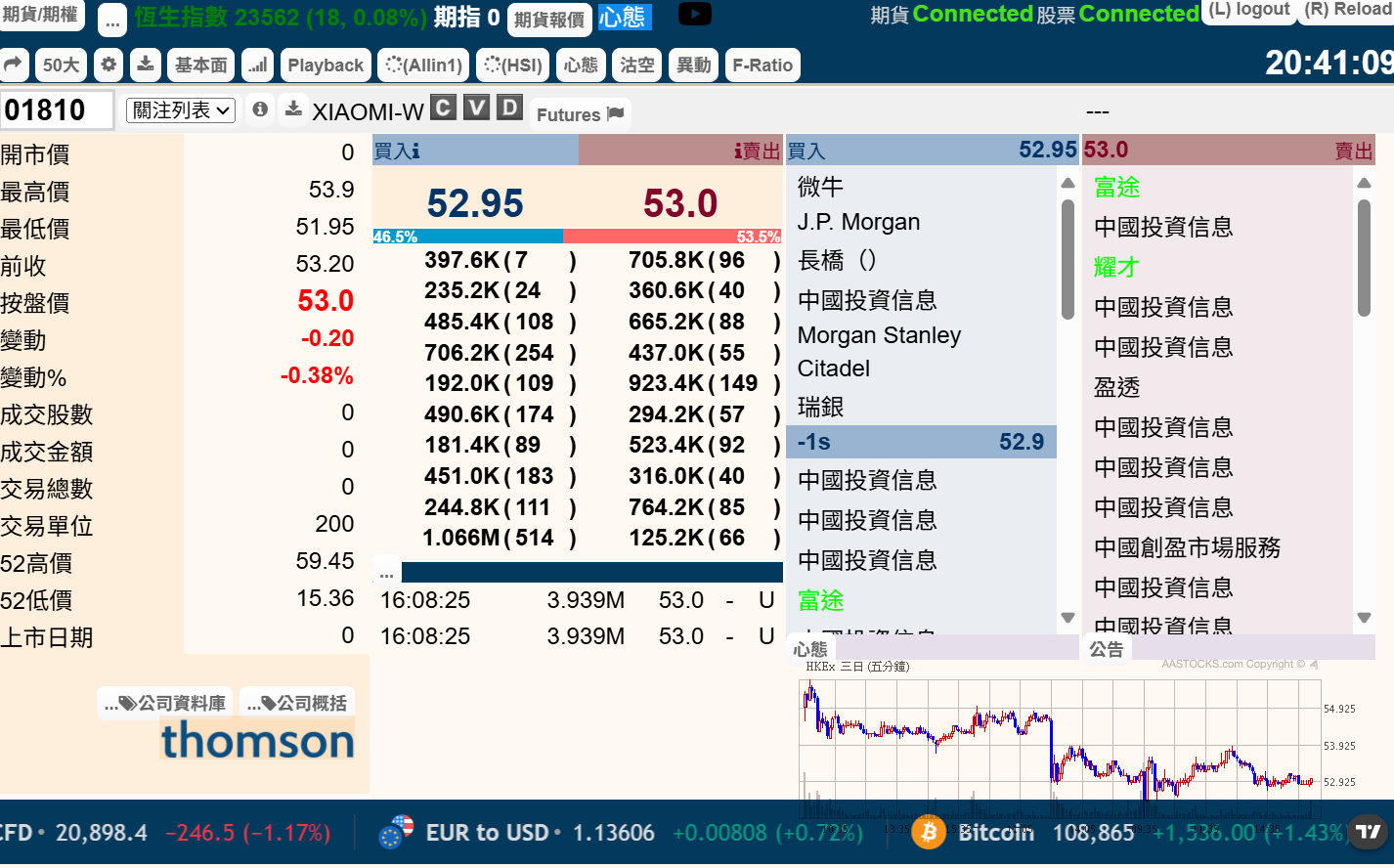Click the info icon beside watchlist dropdown

(260, 109)
